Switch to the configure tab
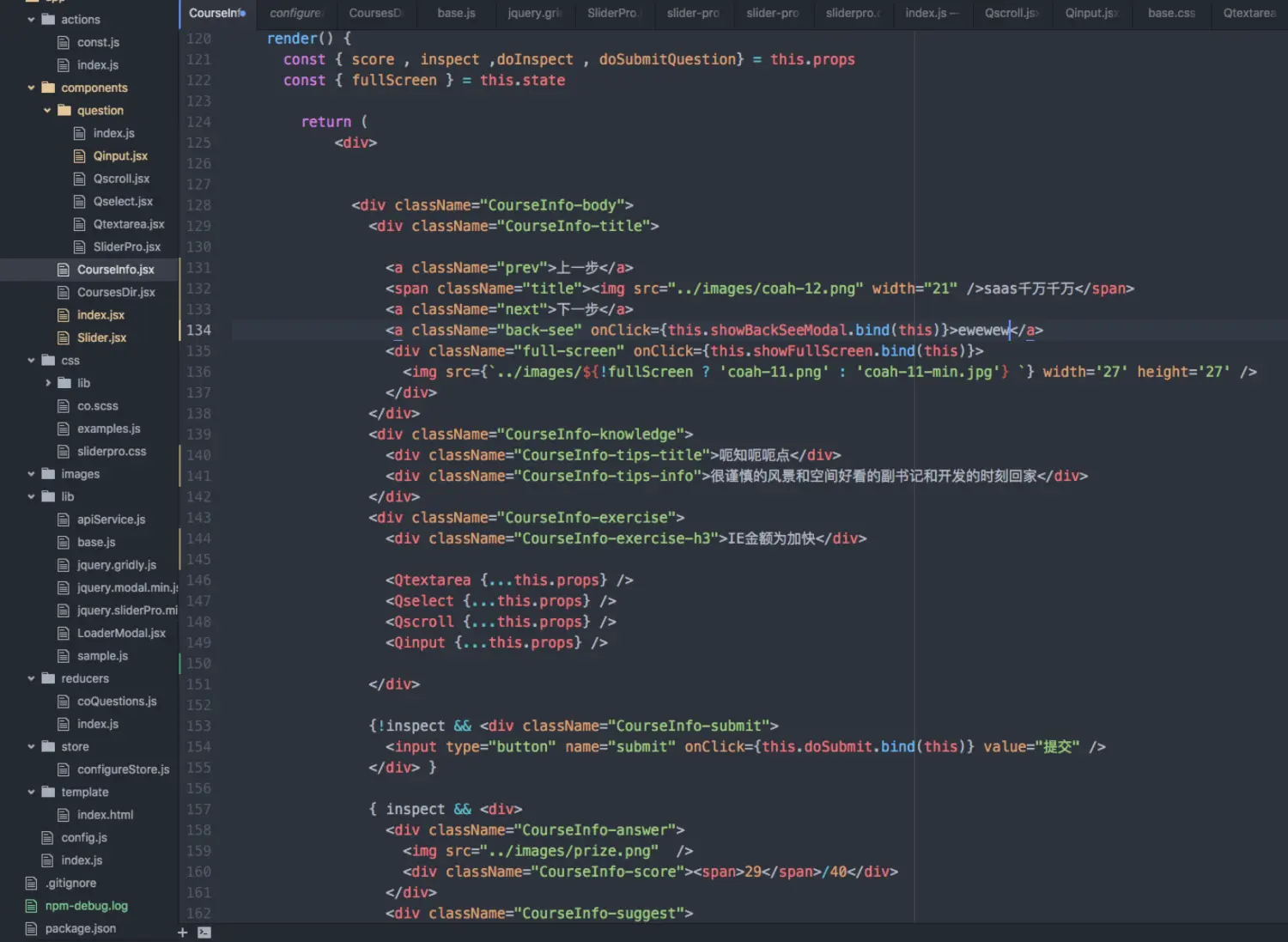The width and height of the screenshot is (1288, 942). [x=295, y=13]
